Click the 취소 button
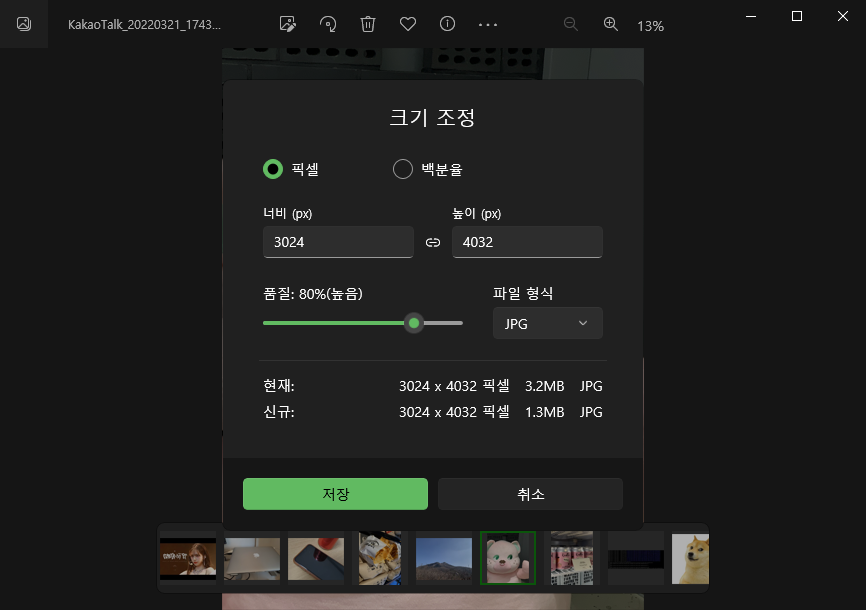Screen dimensions: 866x610 [530, 494]
